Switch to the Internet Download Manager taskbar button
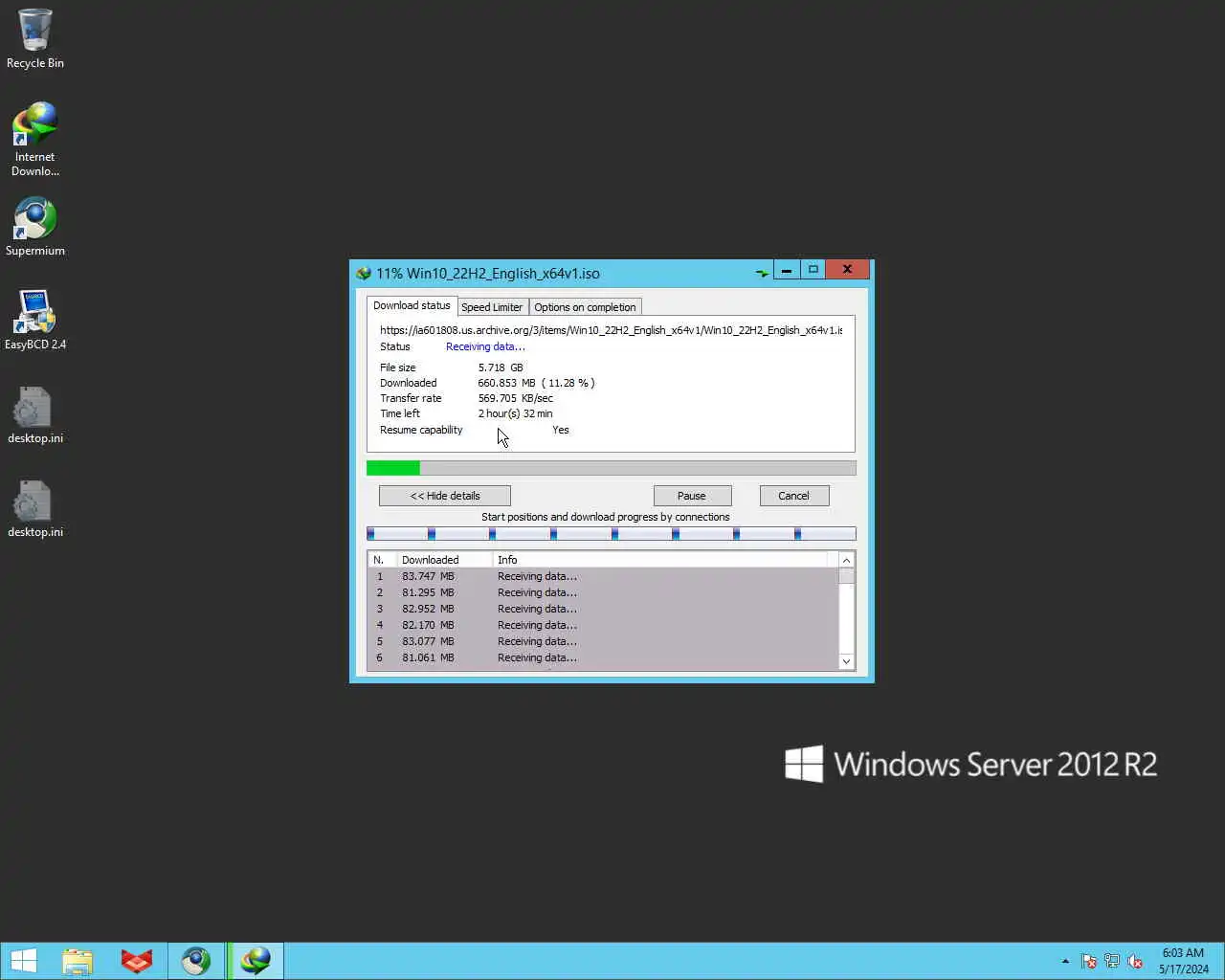This screenshot has width=1225, height=980. click(256, 961)
